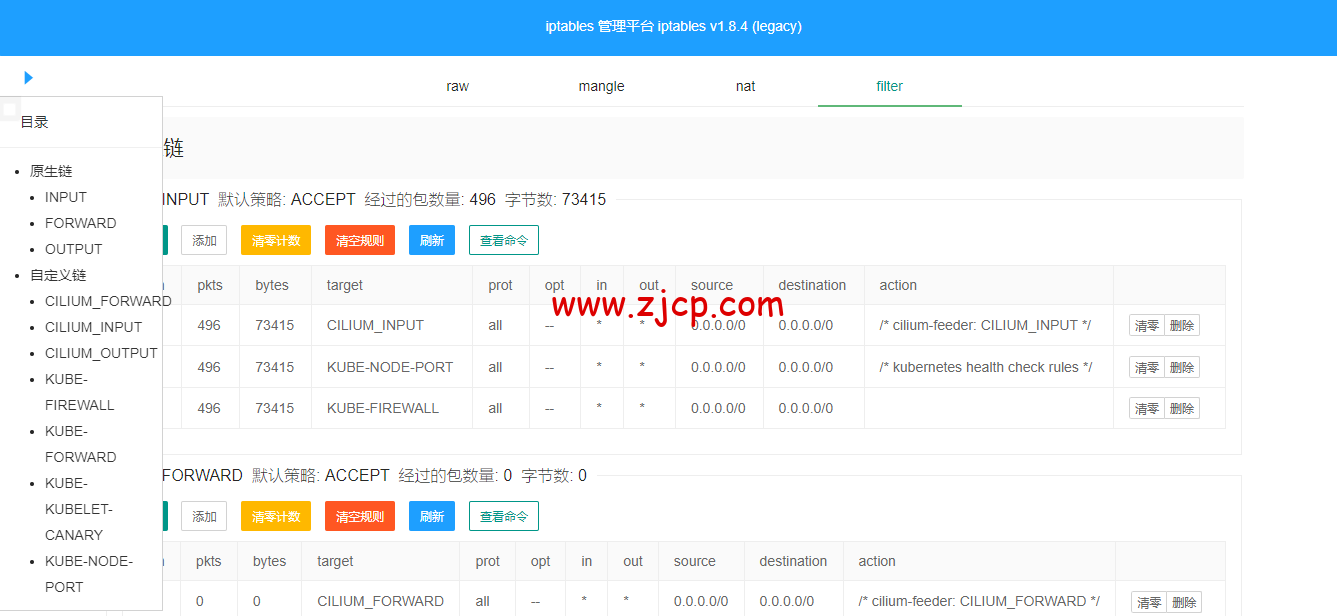Click 清零 on the CILIUM_INPUT rule row
1337x616 pixels.
click(1147, 325)
